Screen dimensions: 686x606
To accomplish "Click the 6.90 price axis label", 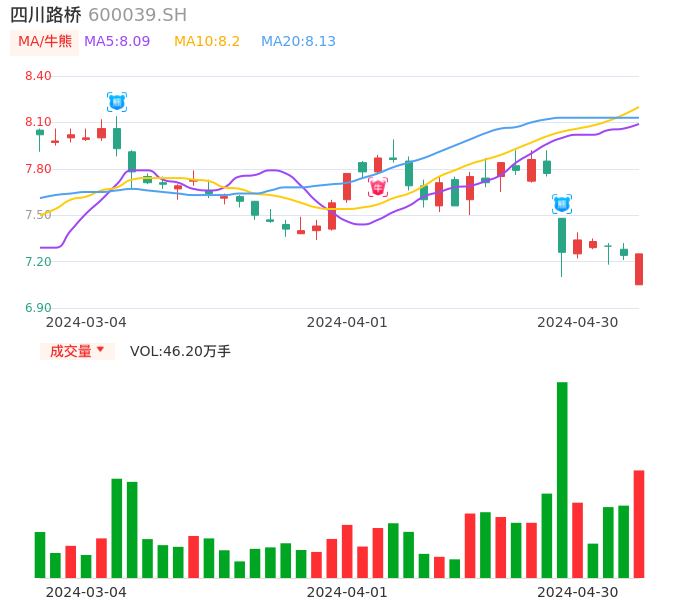I will click(x=38, y=308).
